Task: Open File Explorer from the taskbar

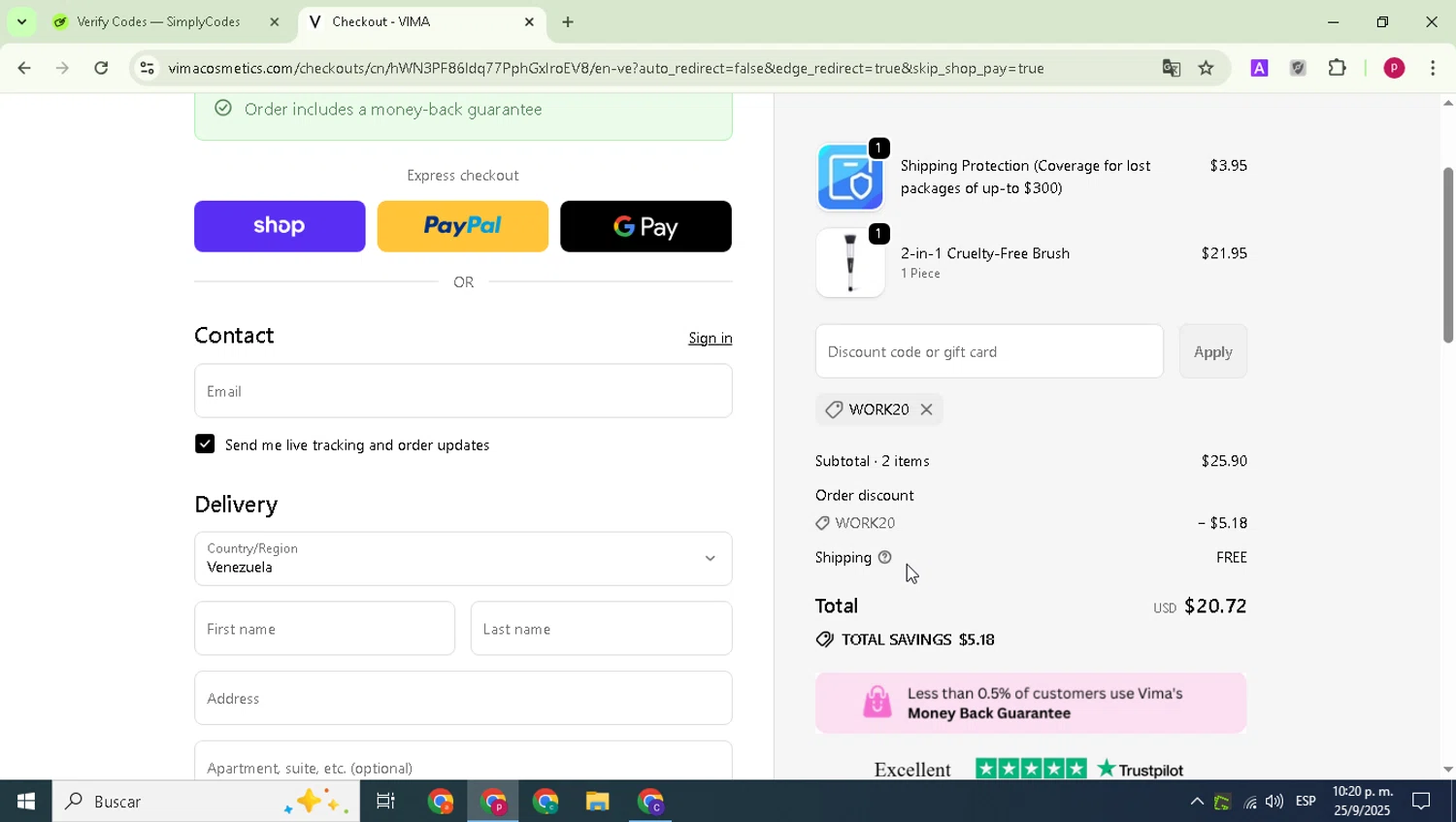Action: coord(597,802)
